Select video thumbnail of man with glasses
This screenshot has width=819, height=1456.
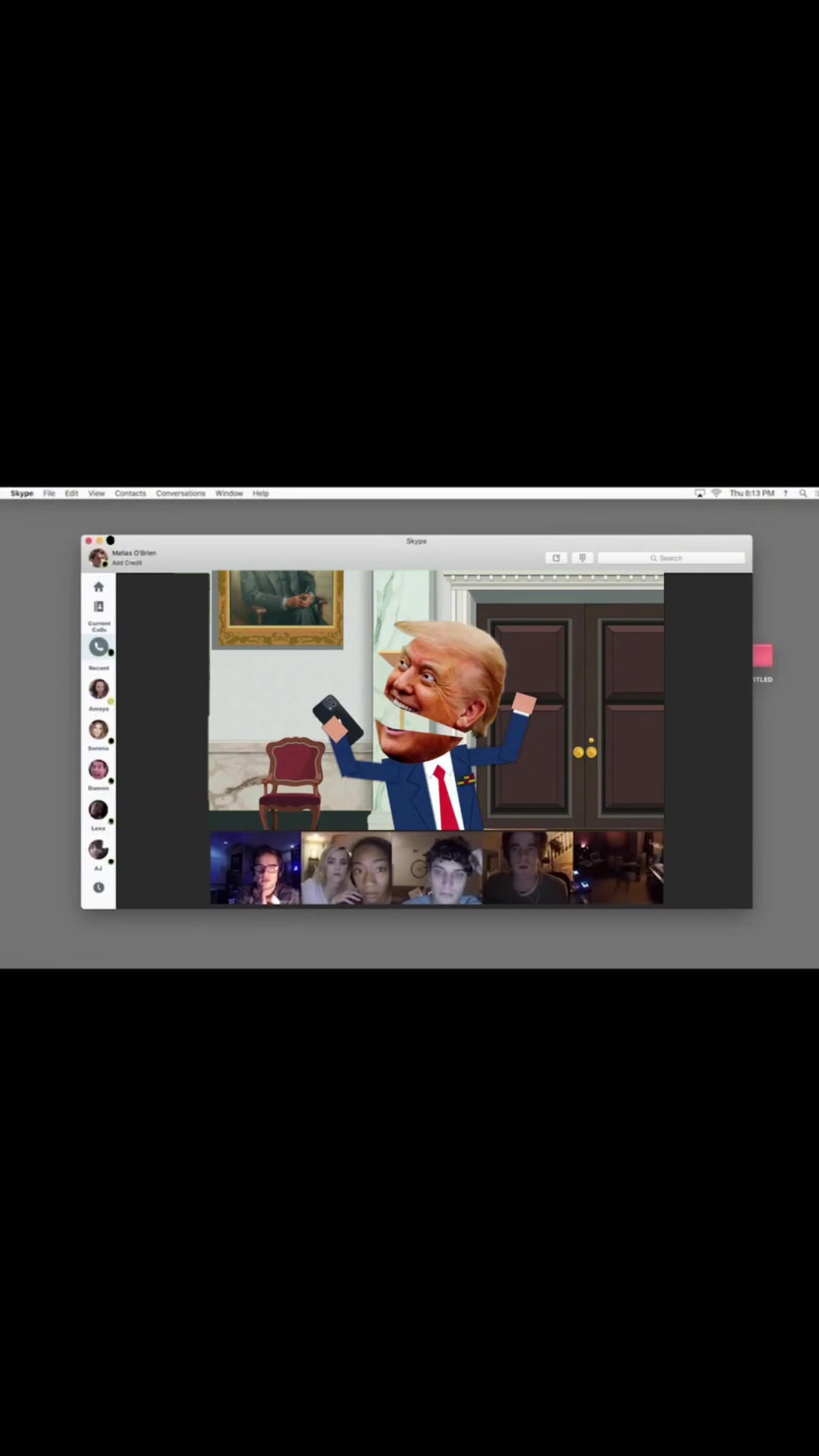[x=256, y=868]
